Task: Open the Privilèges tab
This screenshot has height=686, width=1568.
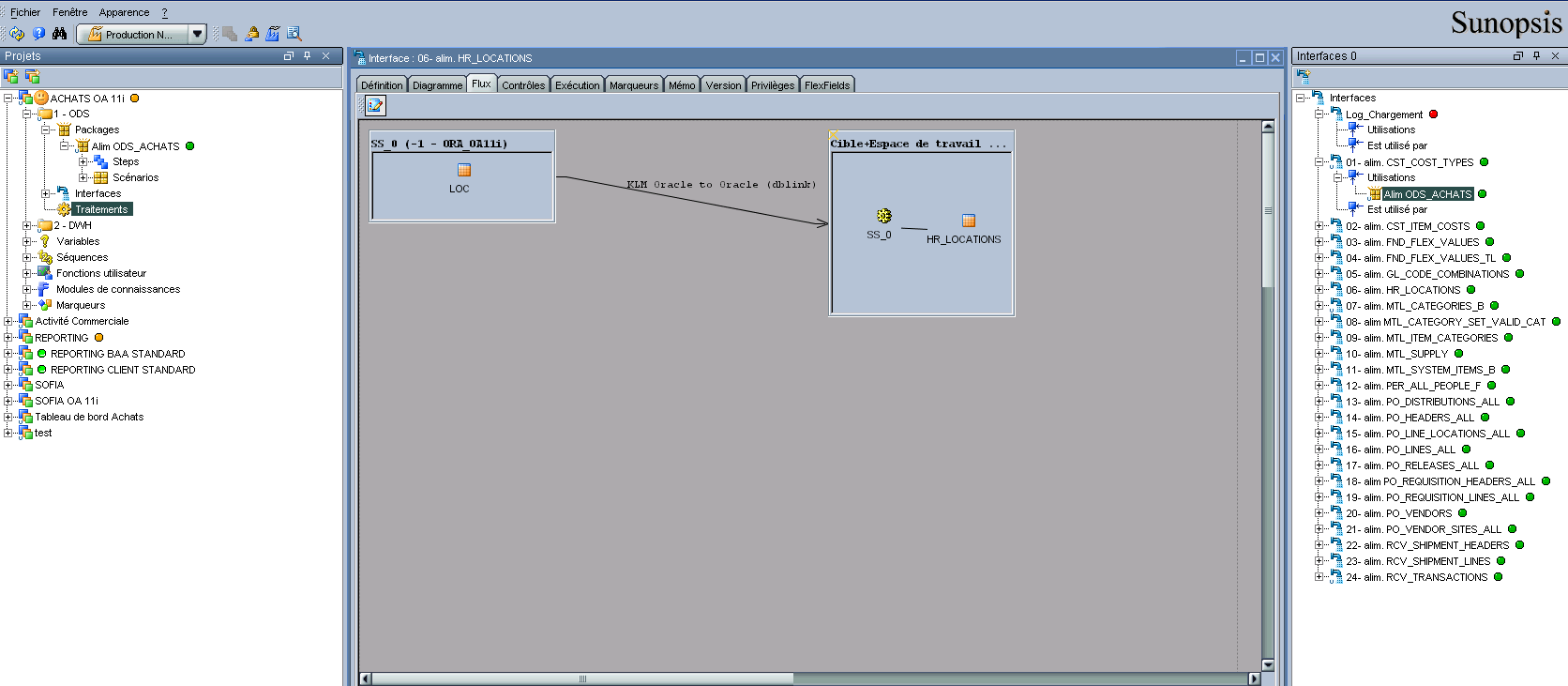Action: click(773, 84)
